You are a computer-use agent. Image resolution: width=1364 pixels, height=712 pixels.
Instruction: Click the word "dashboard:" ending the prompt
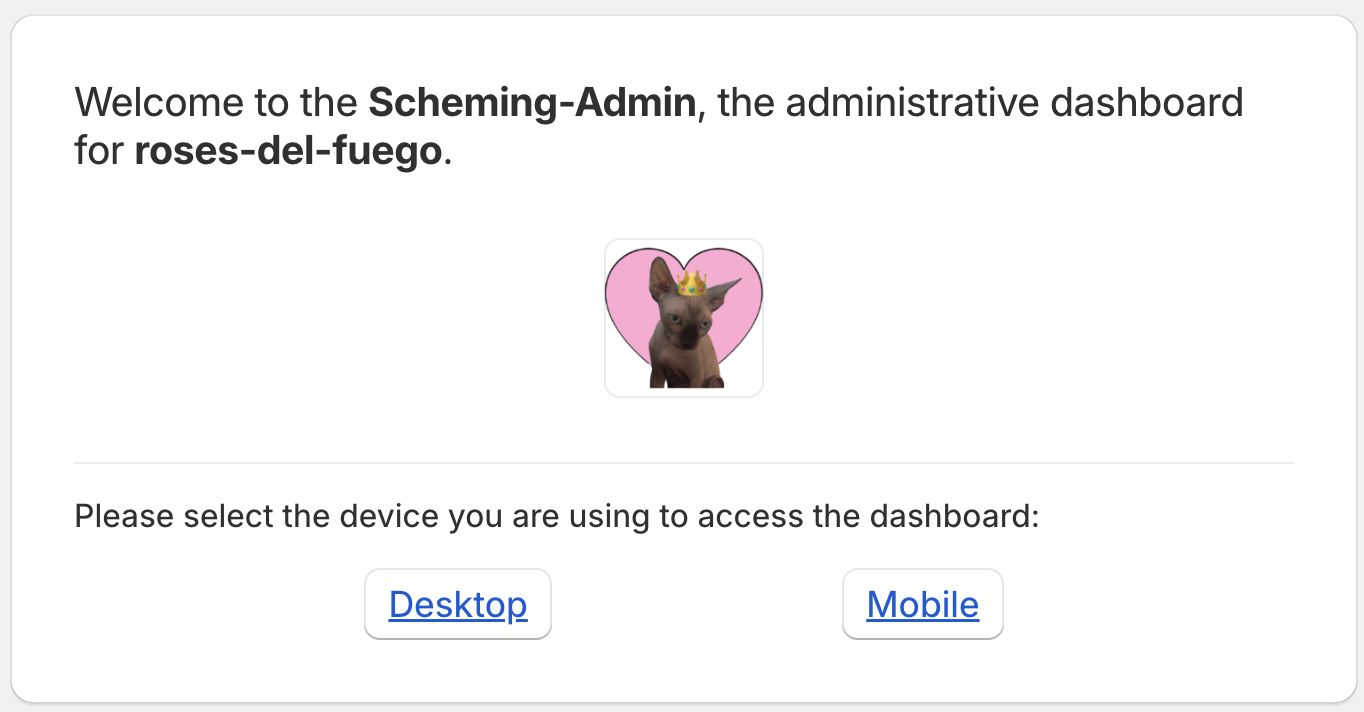pos(955,517)
